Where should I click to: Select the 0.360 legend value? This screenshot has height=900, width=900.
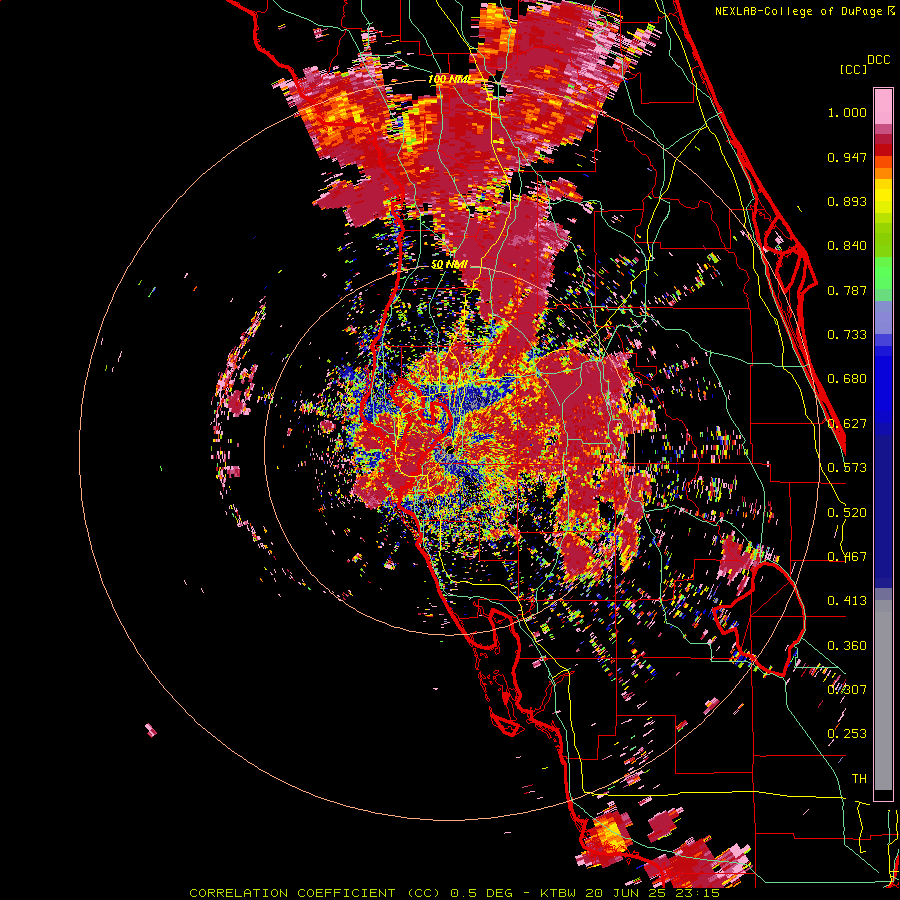point(847,646)
